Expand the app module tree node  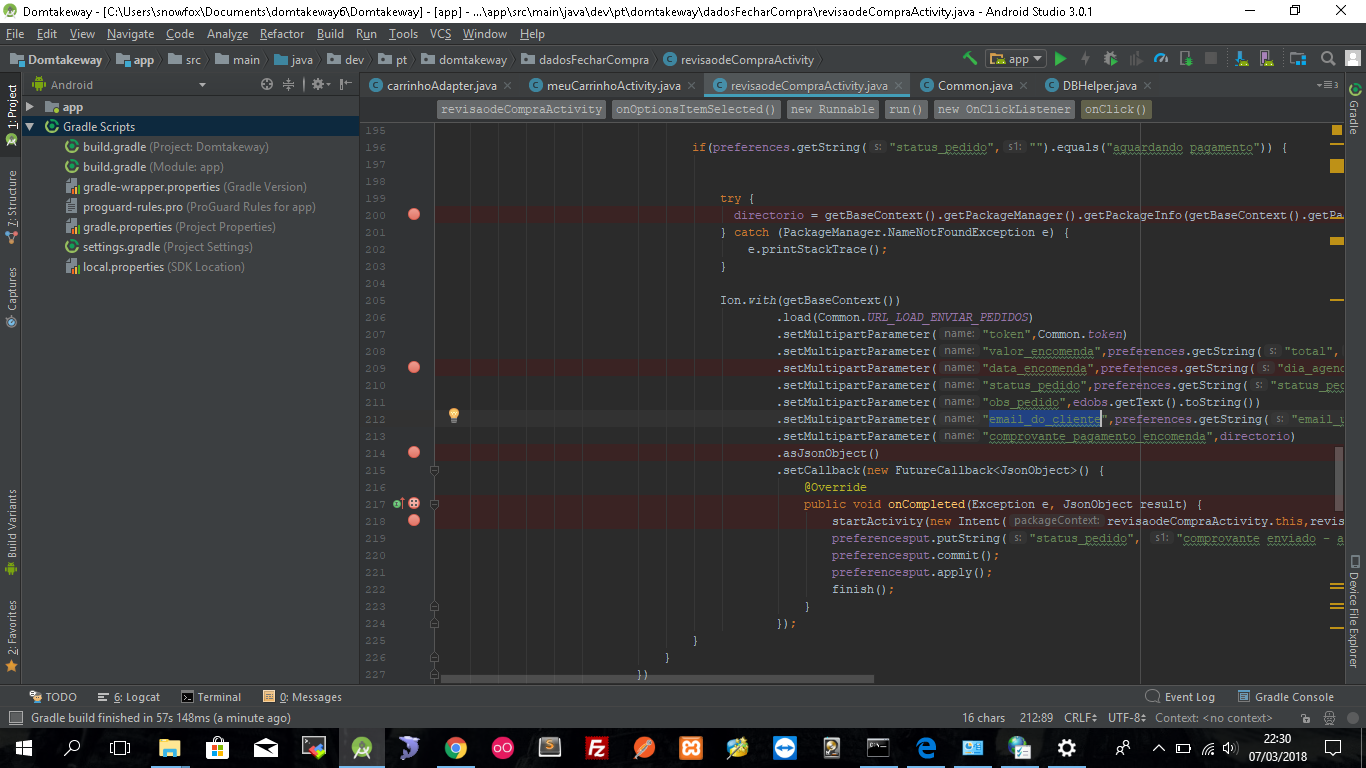click(30, 107)
